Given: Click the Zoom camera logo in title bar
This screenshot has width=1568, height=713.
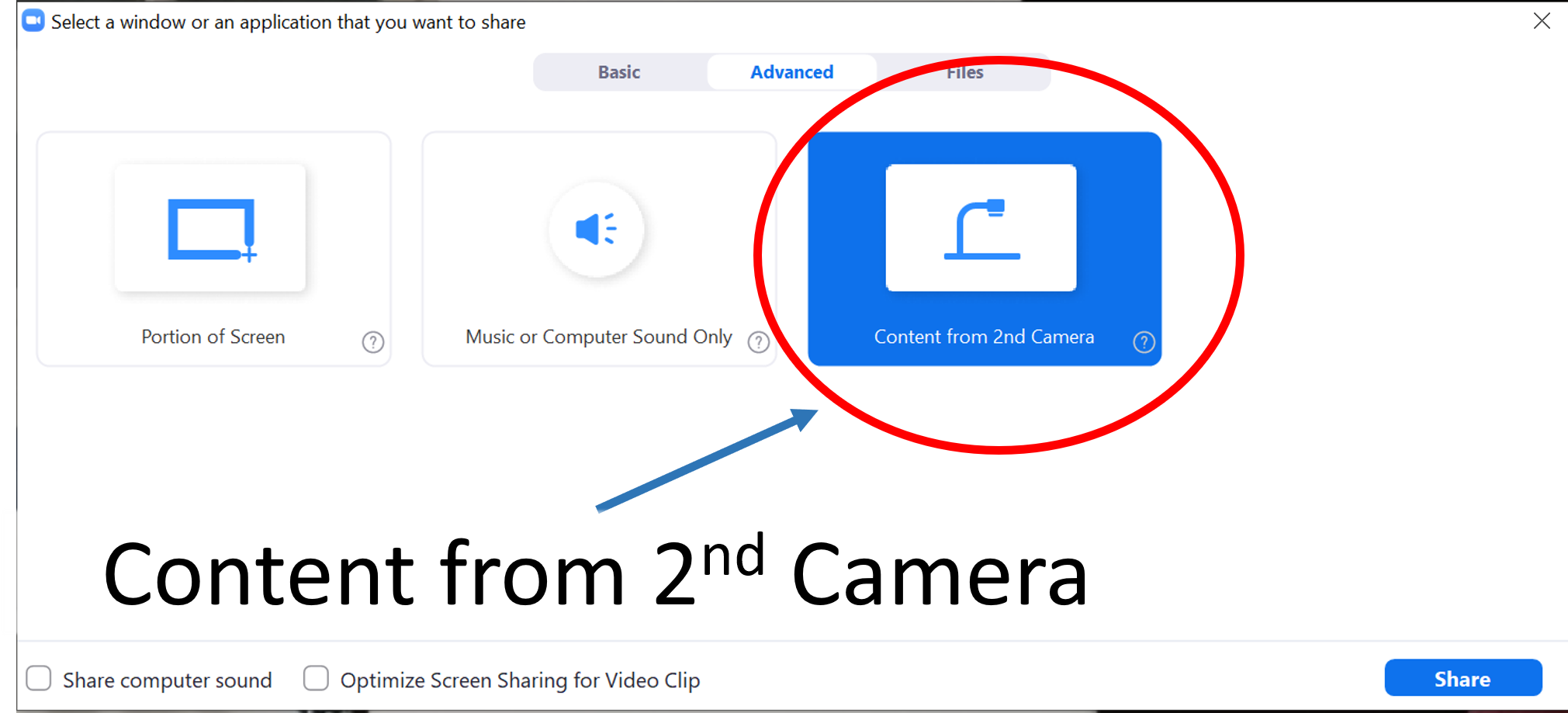Looking at the screenshot, I should pyautogui.click(x=33, y=21).
